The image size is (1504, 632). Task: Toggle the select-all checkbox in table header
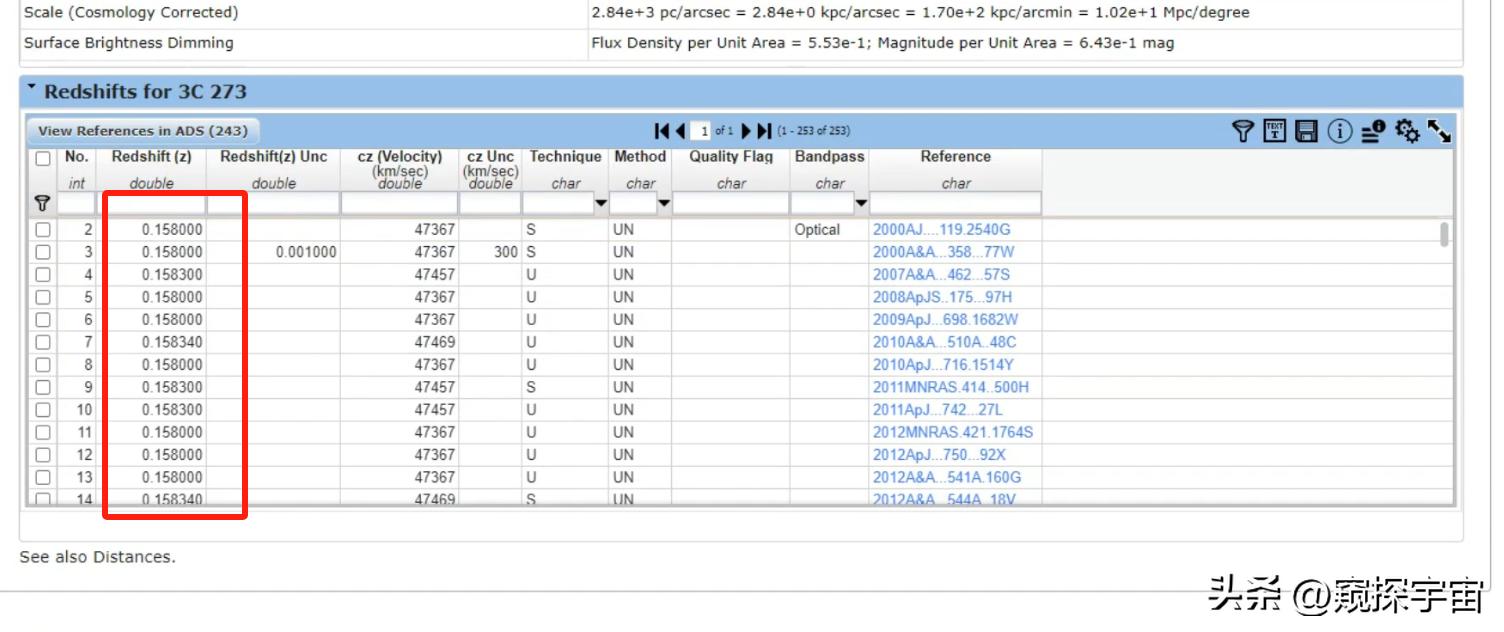click(43, 159)
